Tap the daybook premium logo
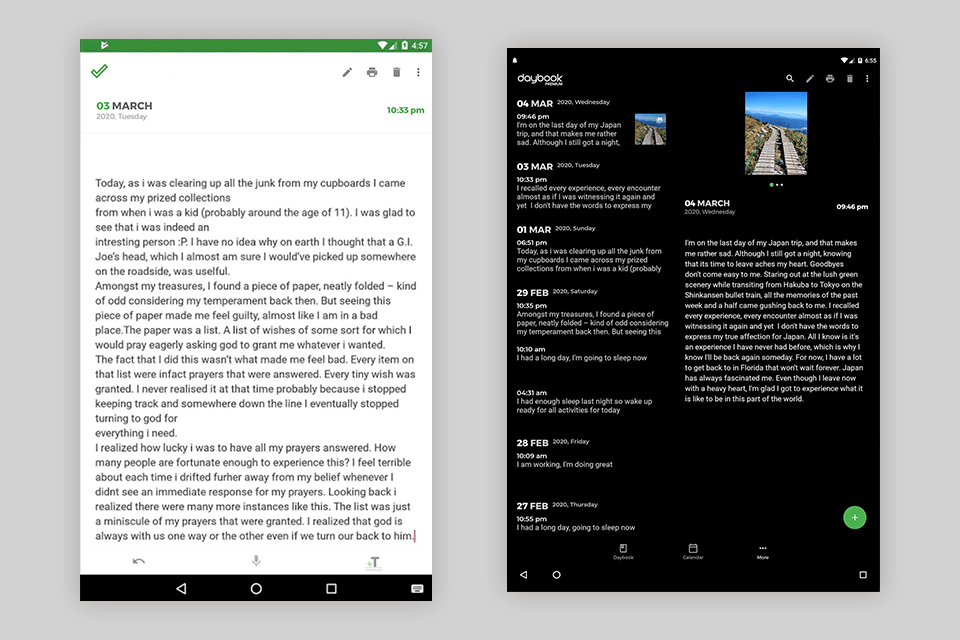Screen dimensions: 960x640 (x=539, y=78)
